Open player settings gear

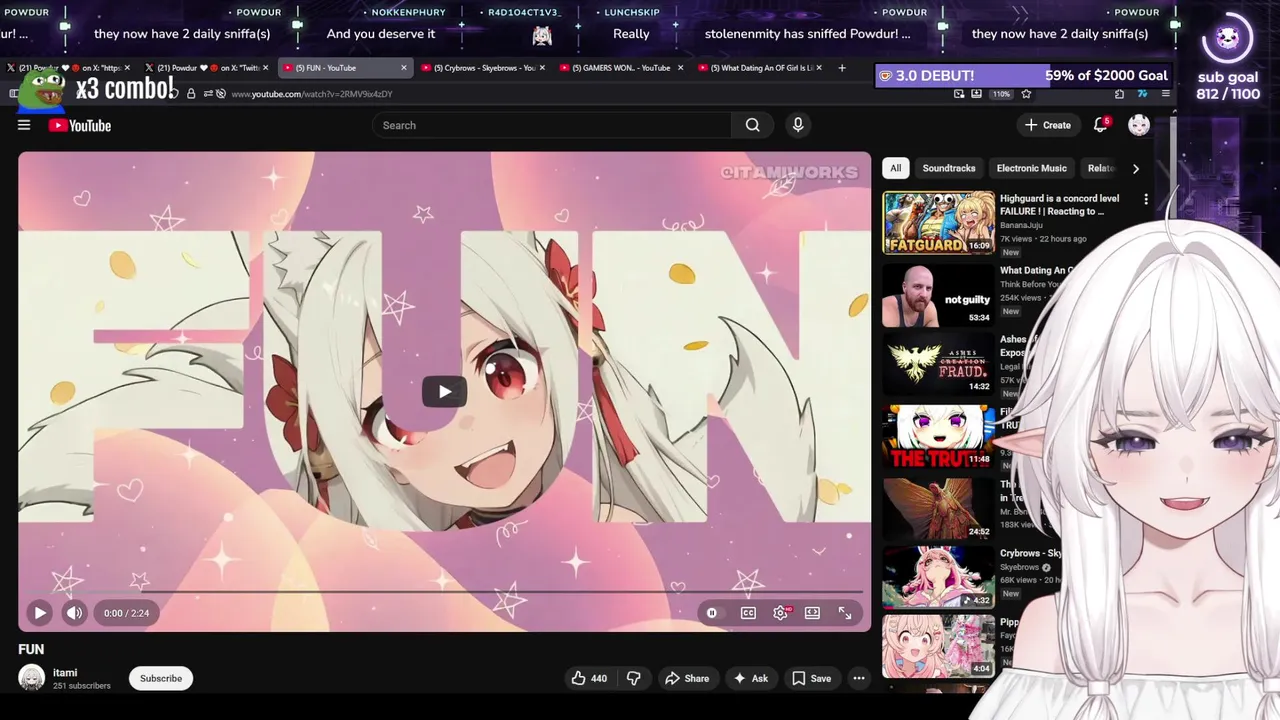781,613
